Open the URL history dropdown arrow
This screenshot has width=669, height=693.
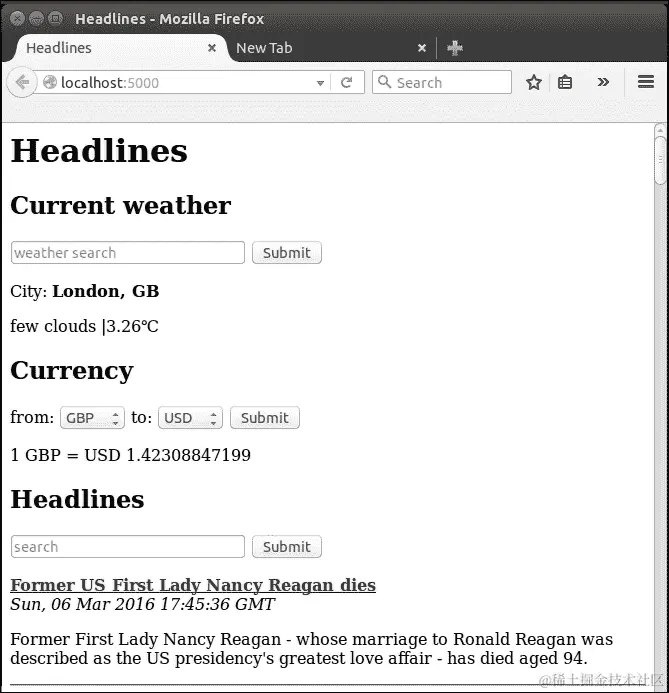[x=320, y=83]
